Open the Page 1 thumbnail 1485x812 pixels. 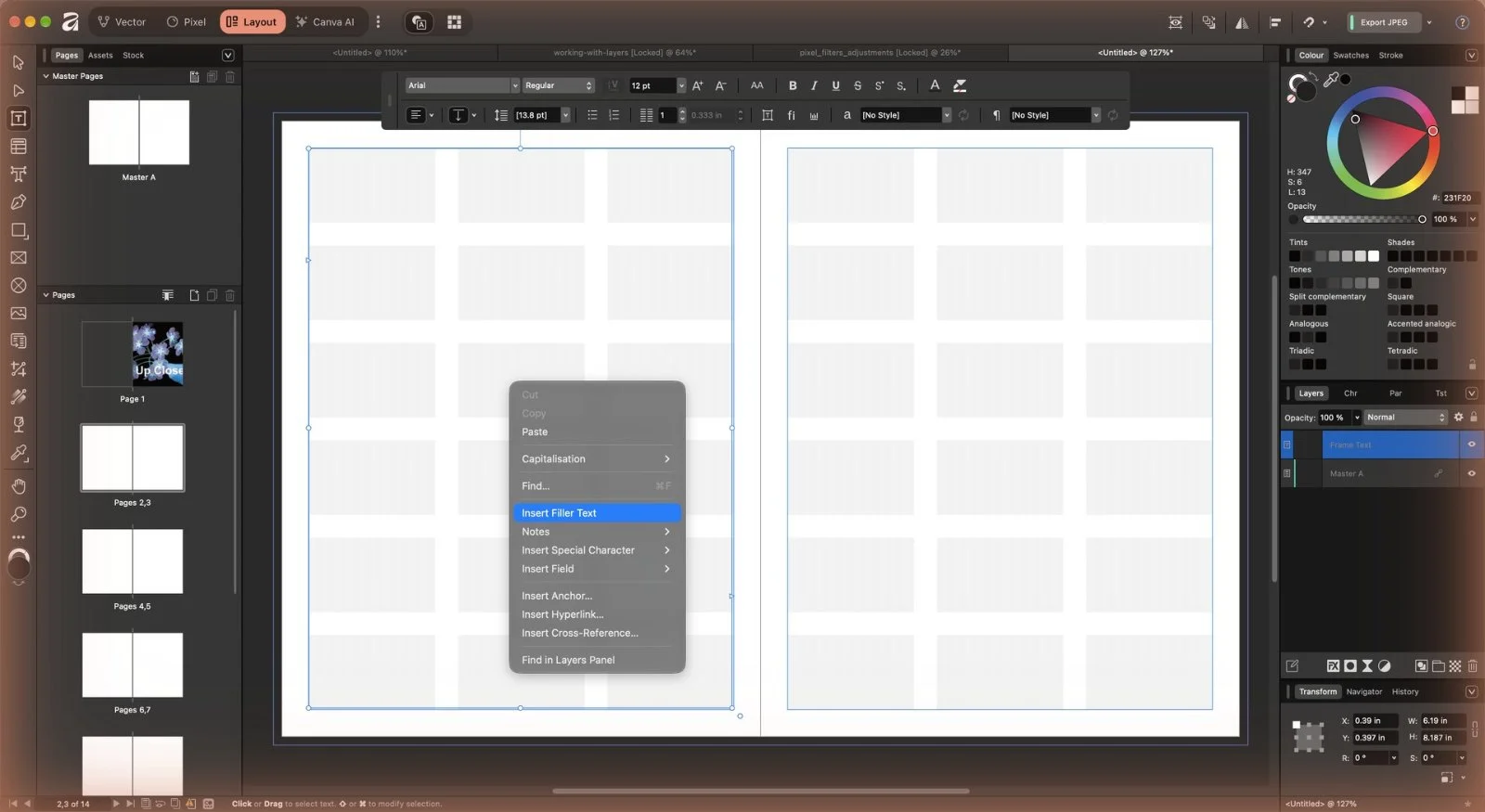tap(133, 354)
